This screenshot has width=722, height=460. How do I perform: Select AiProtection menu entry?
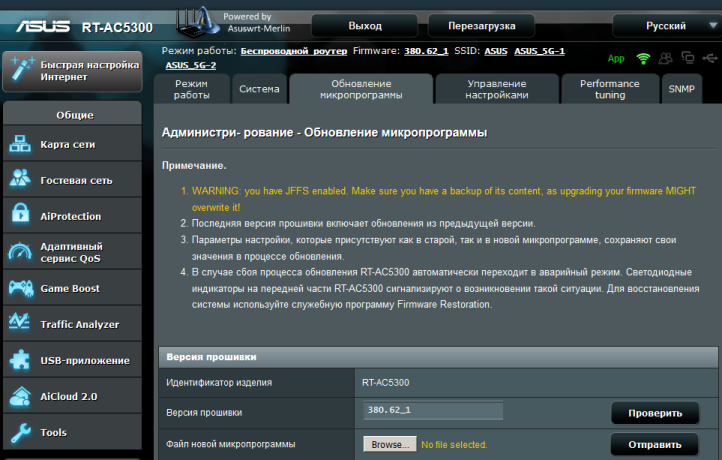pos(72,216)
